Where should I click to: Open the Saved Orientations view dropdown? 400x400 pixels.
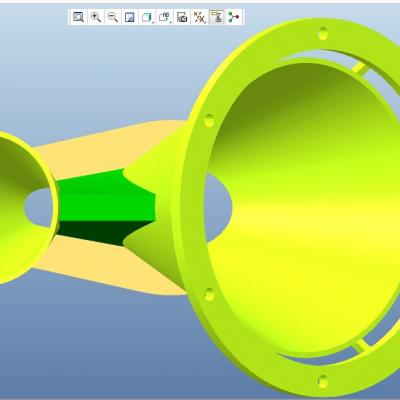point(165,17)
